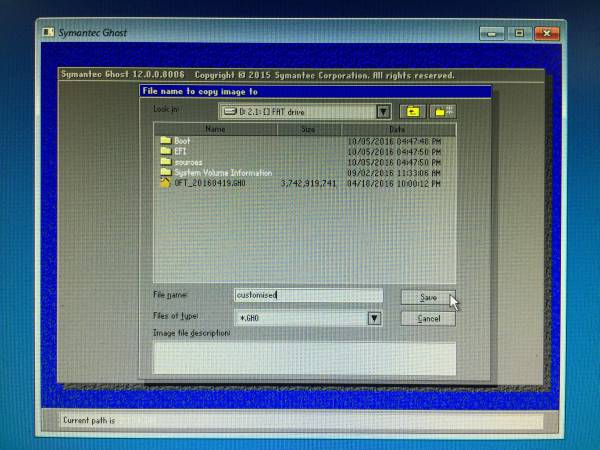The height and width of the screenshot is (450, 600).
Task: Click the up-one-level folder icon
Action: click(412, 111)
